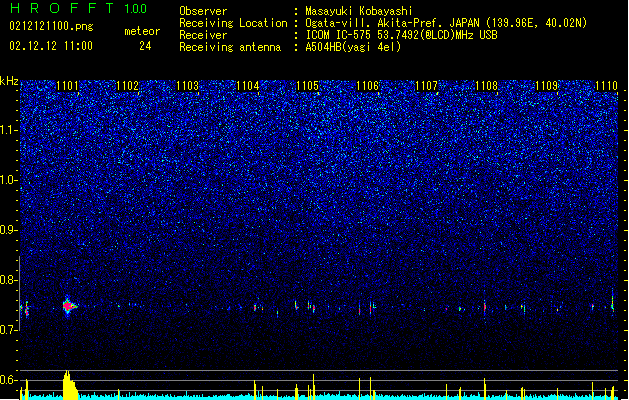
Task: Click the 1103 time marker
Action: (187, 86)
